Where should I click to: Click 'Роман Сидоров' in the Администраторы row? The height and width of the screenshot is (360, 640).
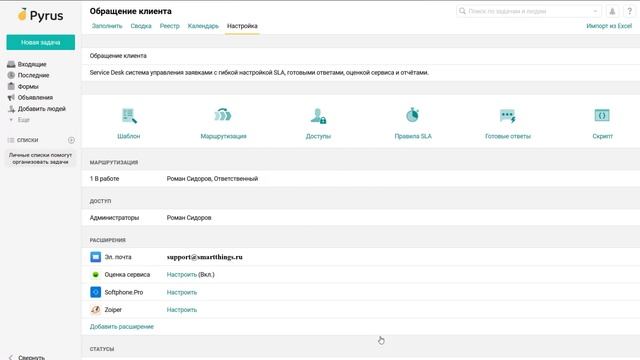point(189,218)
